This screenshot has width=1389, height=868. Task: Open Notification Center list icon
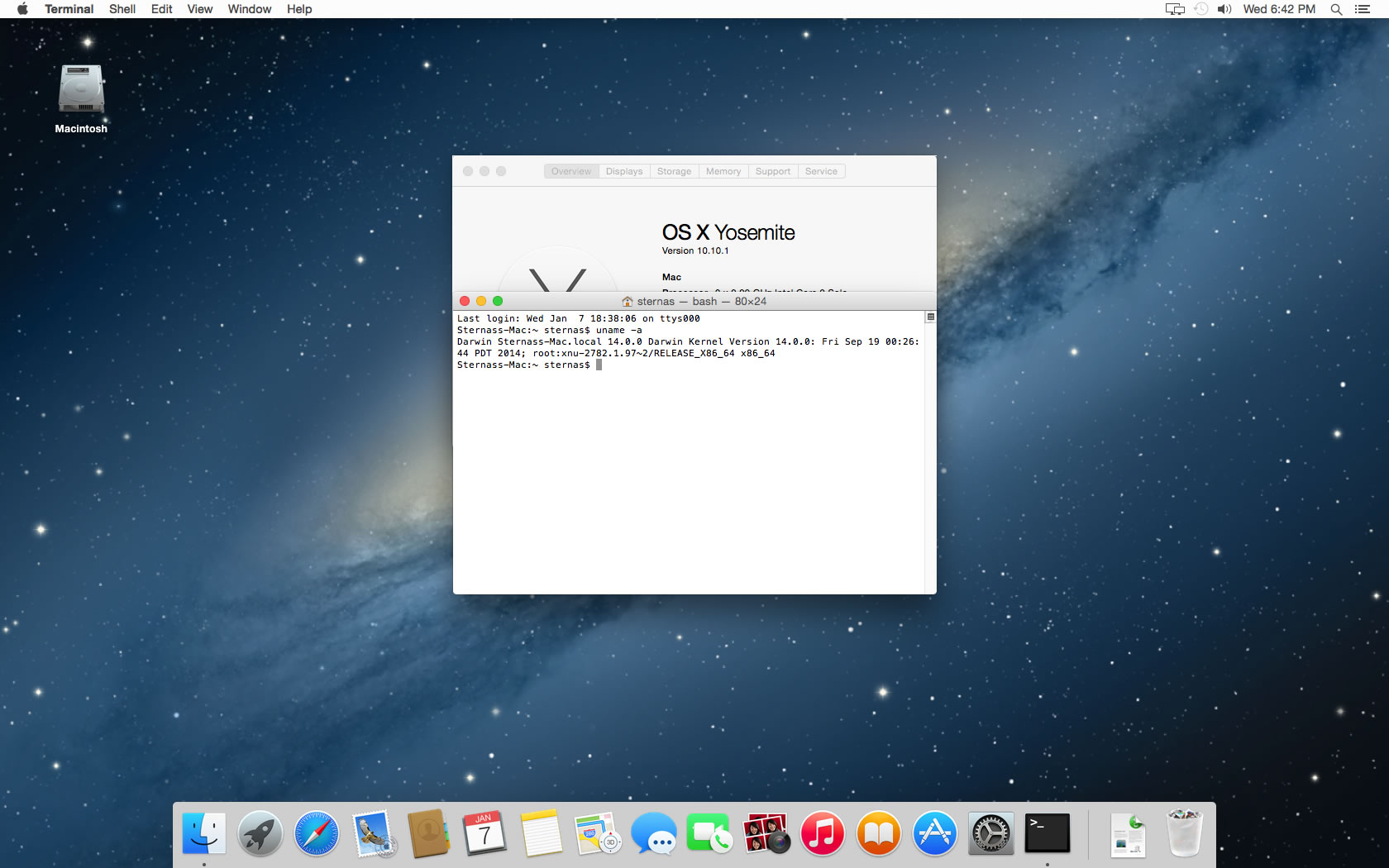pos(1363,9)
